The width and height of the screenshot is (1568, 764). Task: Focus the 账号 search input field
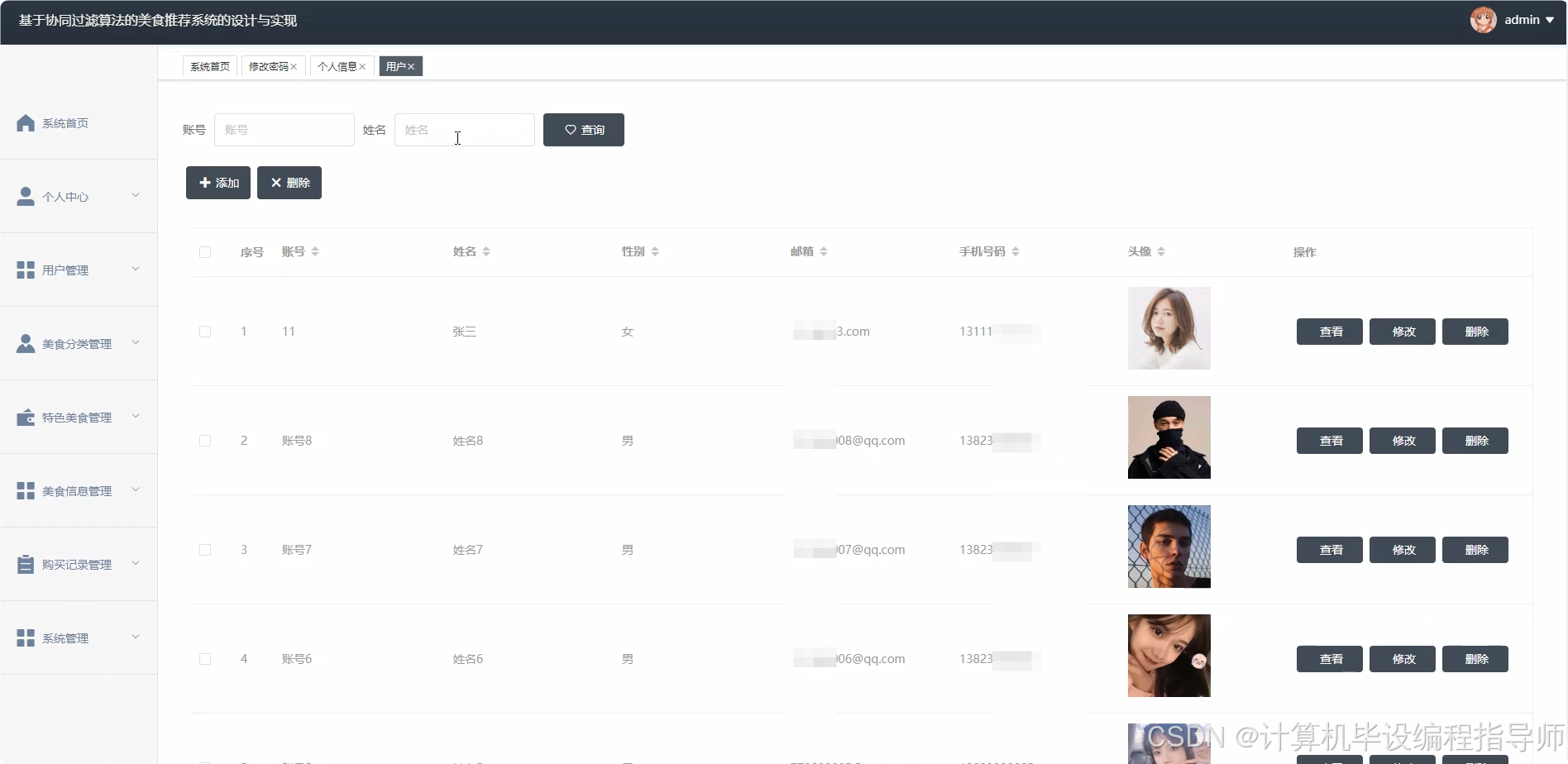(x=284, y=130)
